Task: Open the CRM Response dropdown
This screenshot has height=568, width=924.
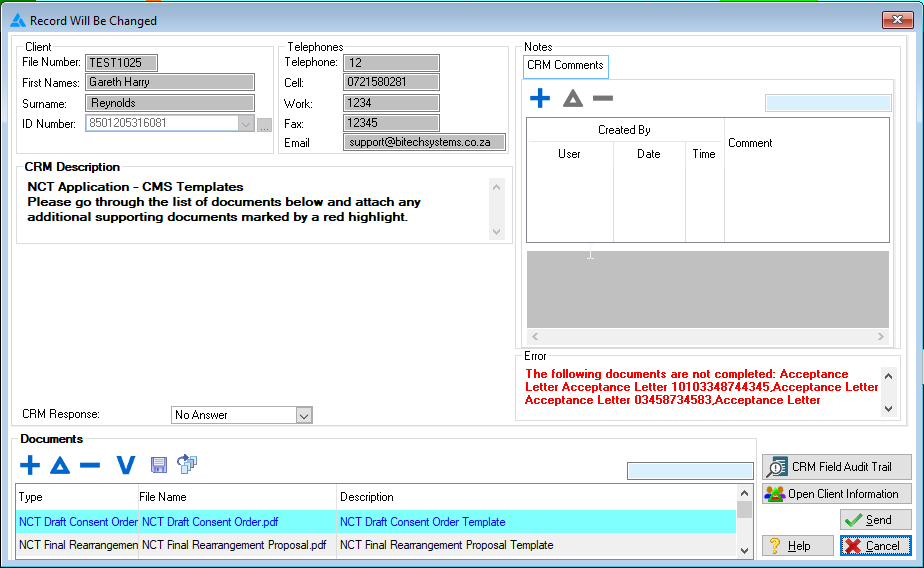Action: [304, 415]
